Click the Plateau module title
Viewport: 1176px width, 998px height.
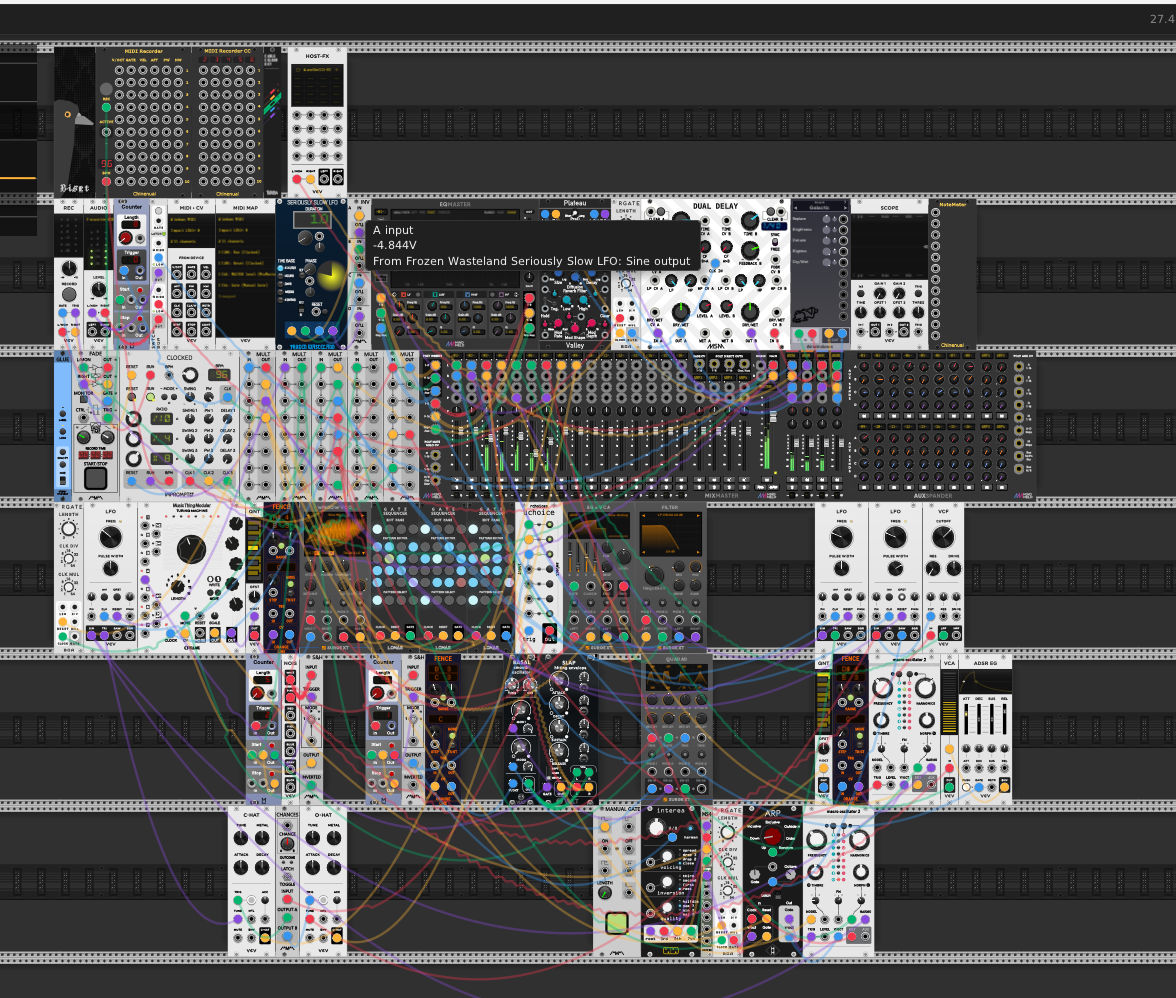pos(575,203)
